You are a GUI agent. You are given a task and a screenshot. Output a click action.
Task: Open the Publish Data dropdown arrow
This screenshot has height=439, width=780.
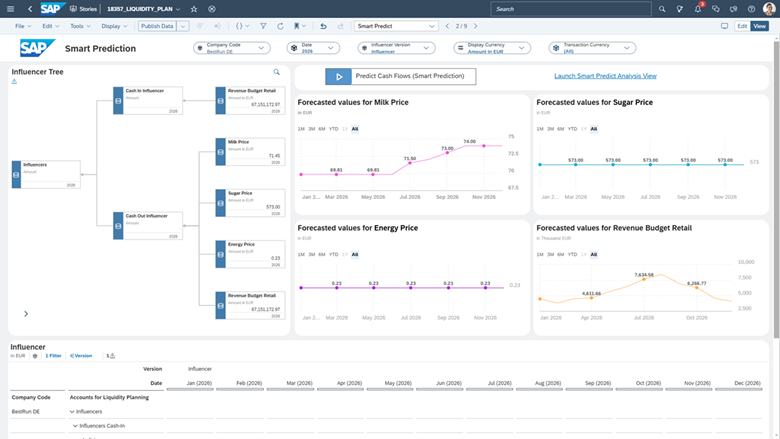(x=183, y=26)
